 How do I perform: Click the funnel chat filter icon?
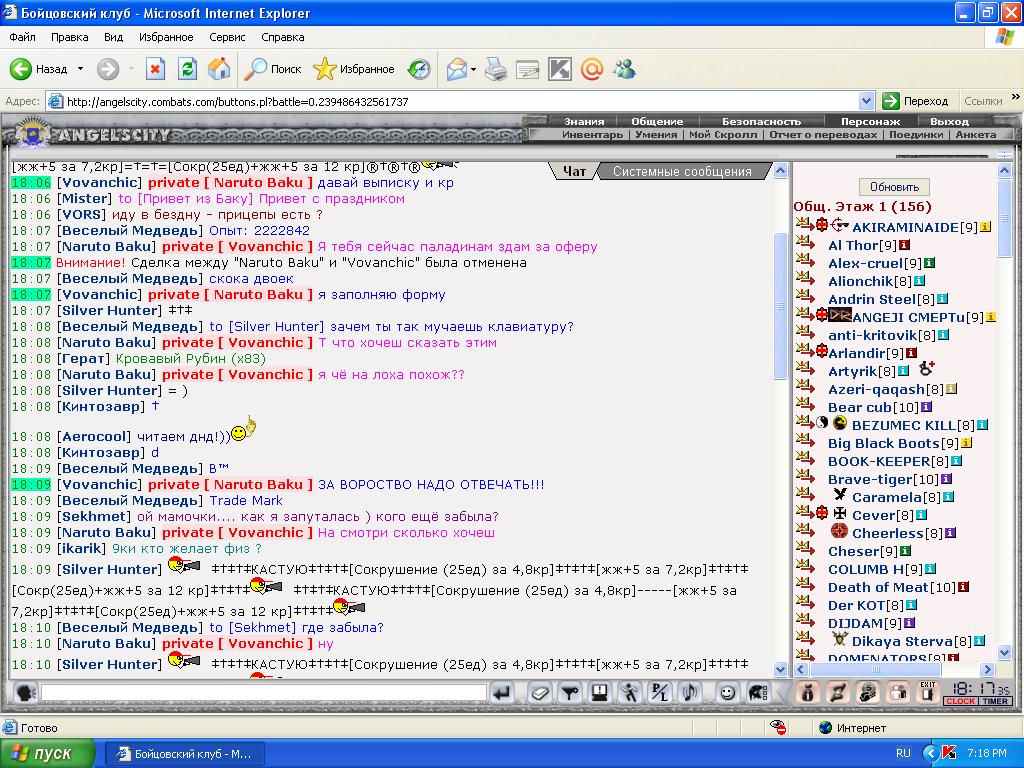(x=570, y=692)
